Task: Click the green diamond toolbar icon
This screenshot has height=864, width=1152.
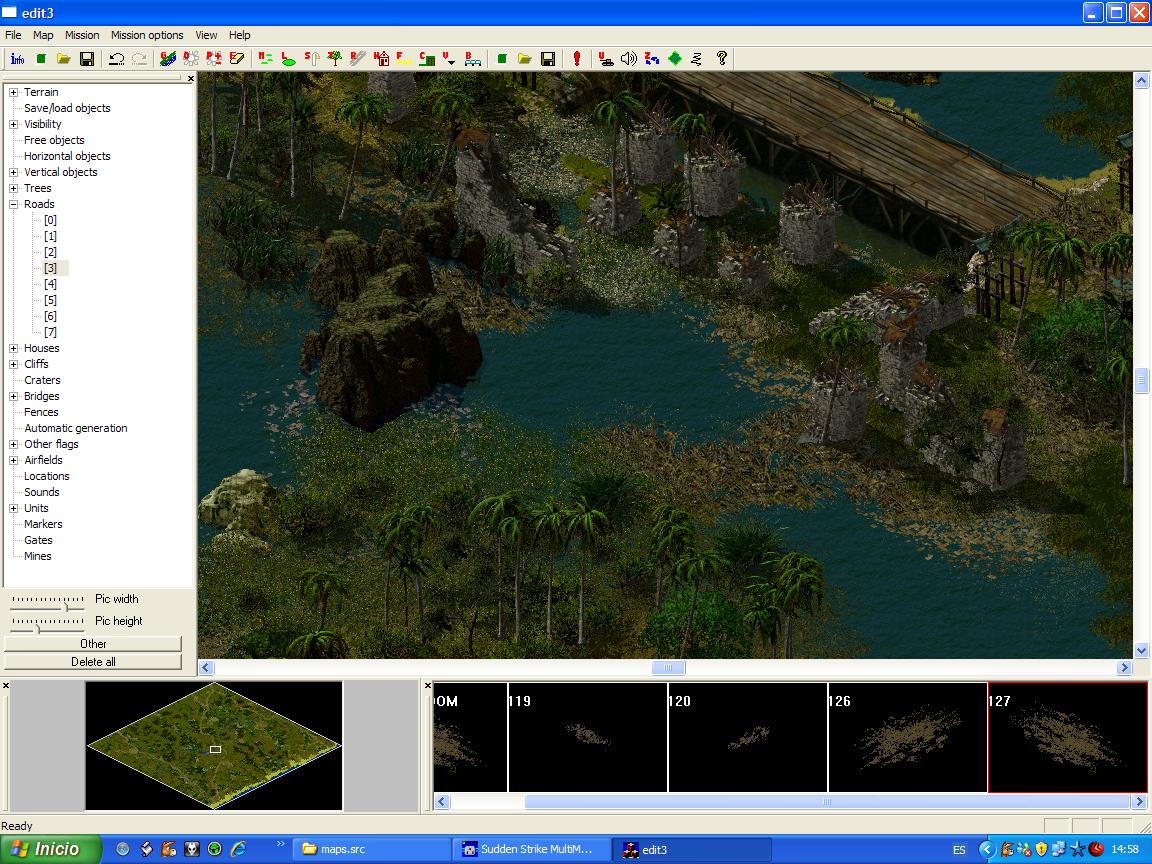Action: 674,59
